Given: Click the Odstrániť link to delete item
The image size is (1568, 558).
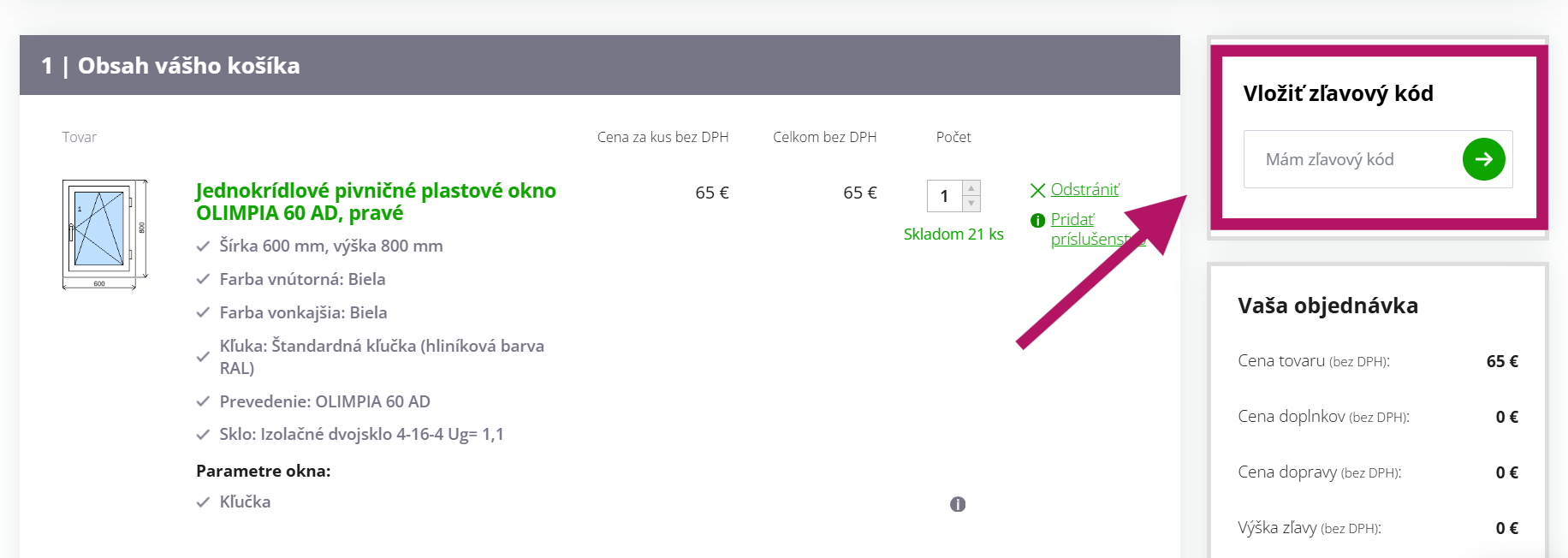Looking at the screenshot, I should pyautogui.click(x=1085, y=189).
